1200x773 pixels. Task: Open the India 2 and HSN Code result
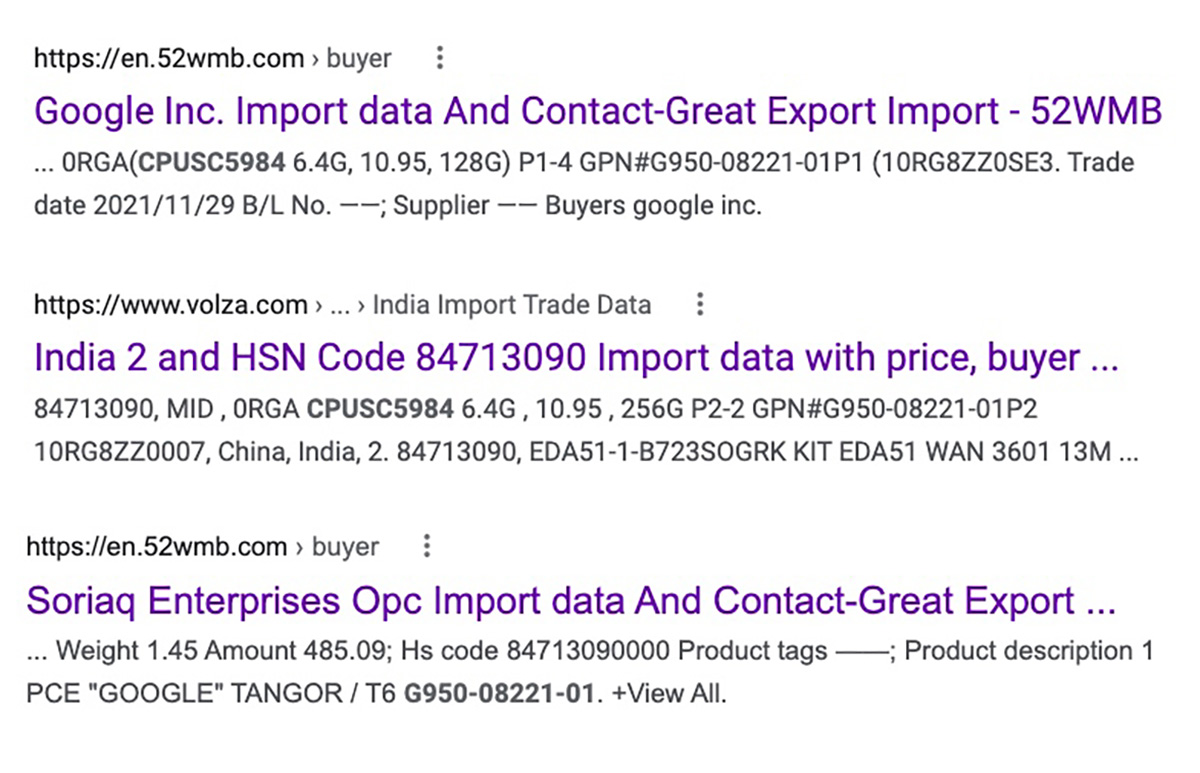(576, 357)
